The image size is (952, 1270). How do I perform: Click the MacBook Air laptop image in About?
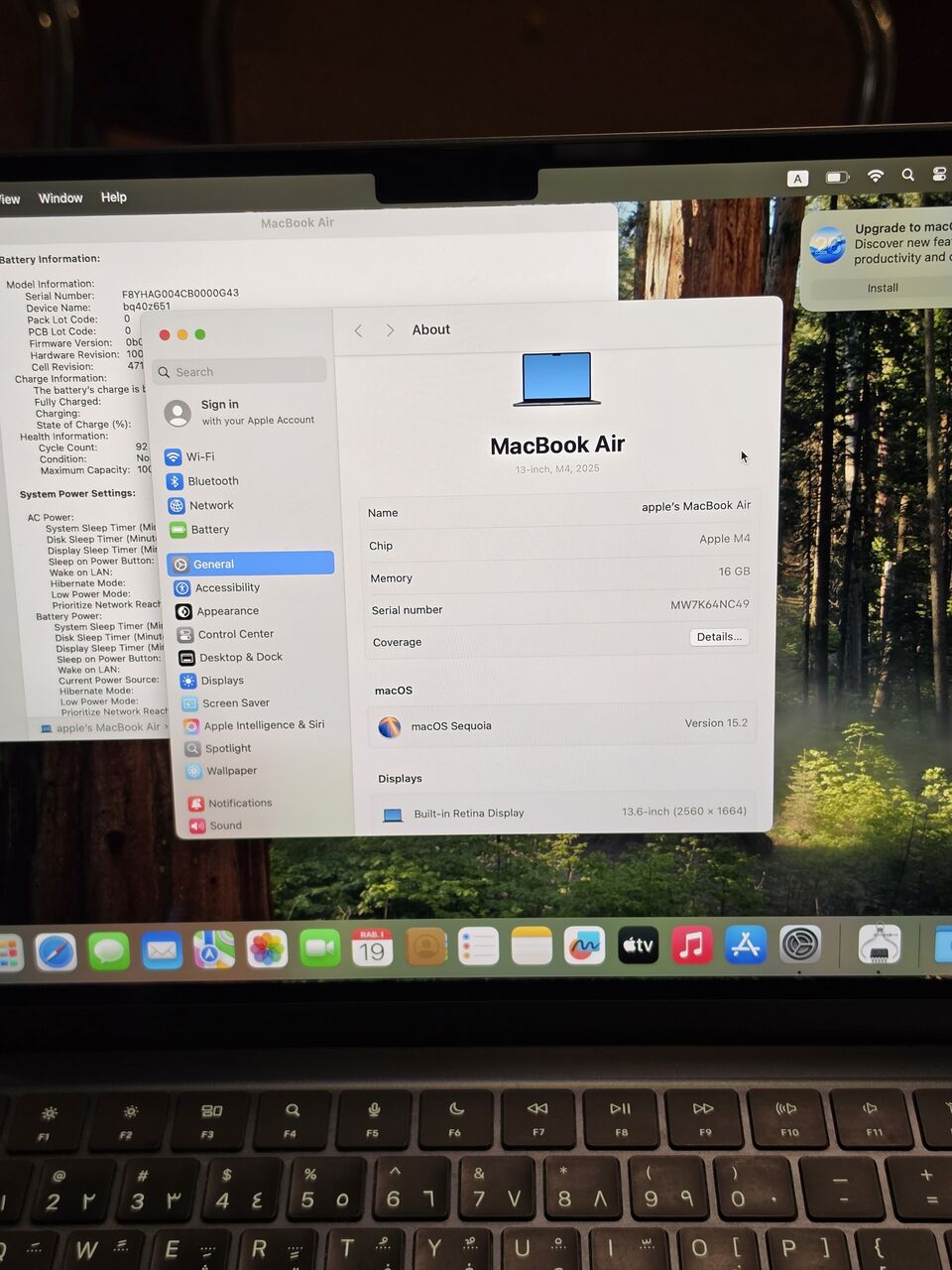(556, 379)
